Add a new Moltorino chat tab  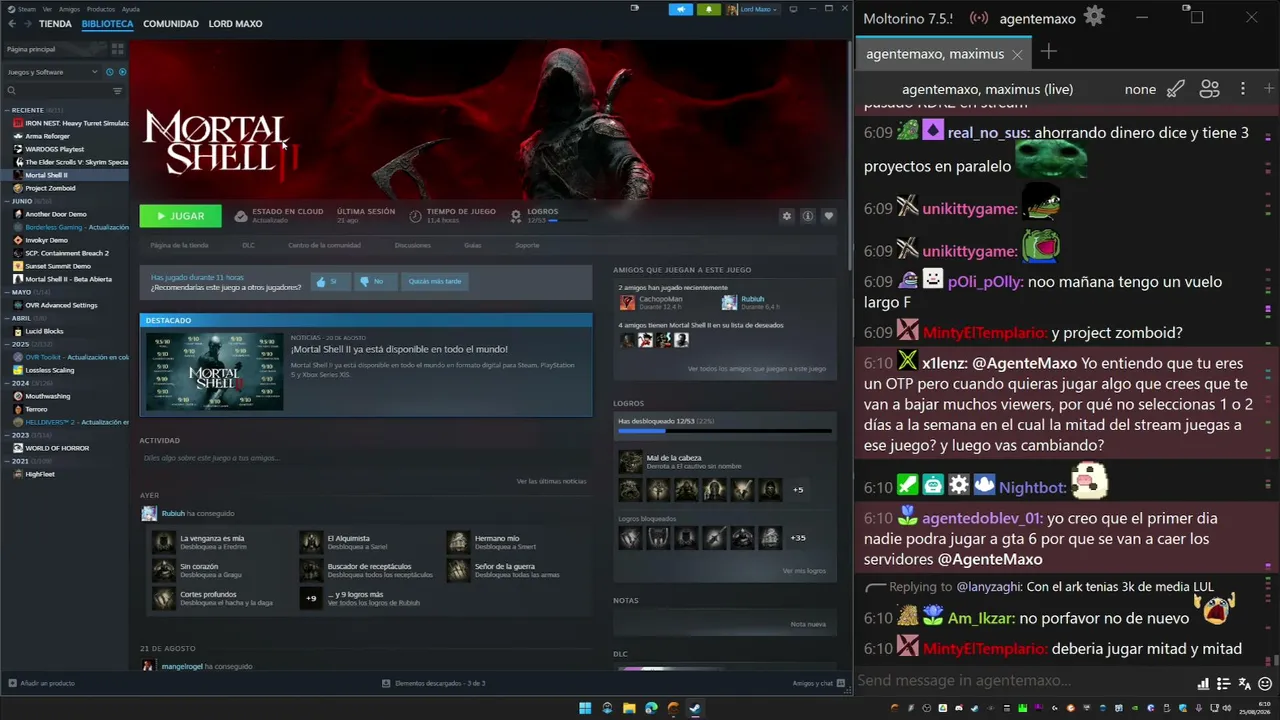tap(1048, 52)
